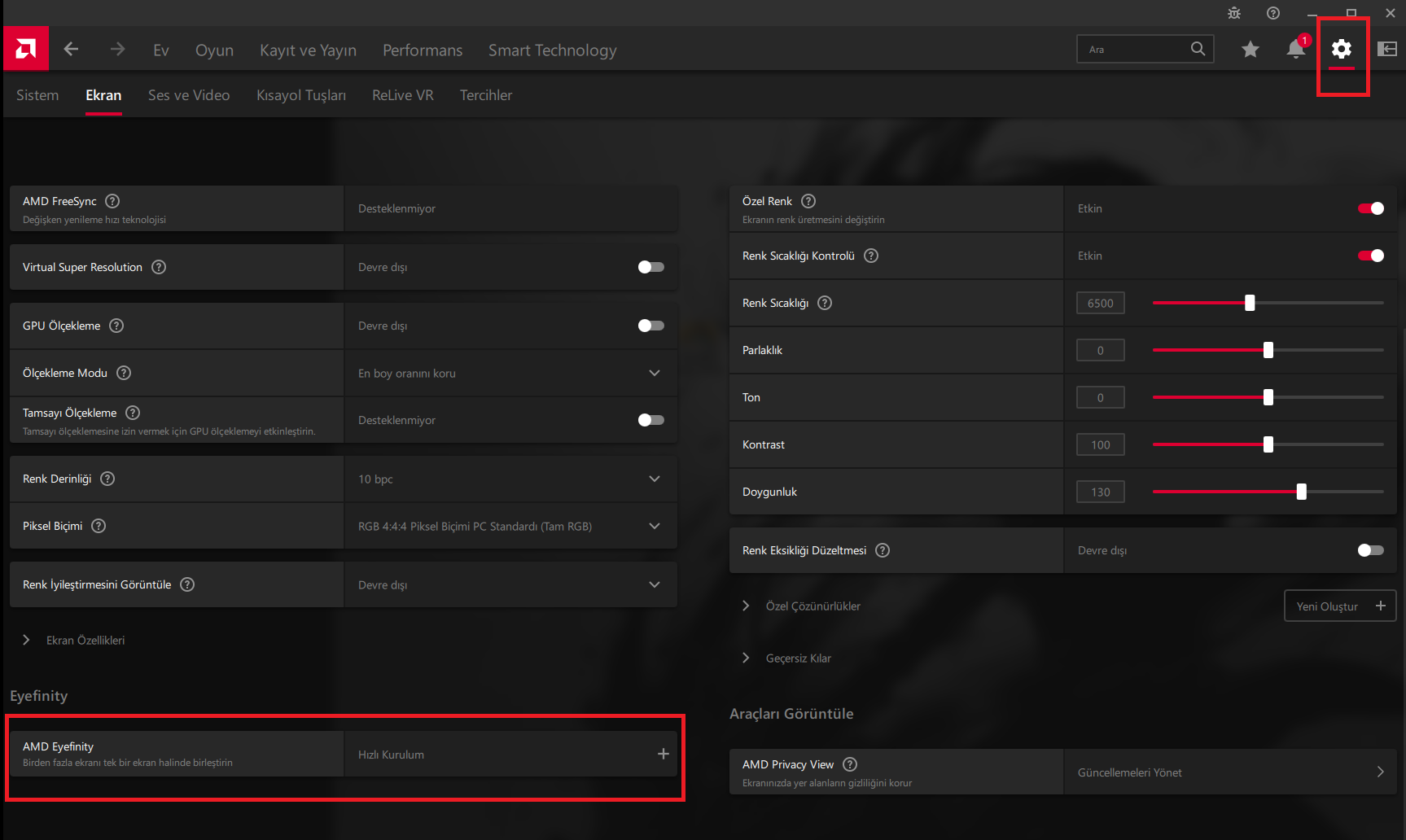Show Renk Sıcaklığı help icon
The height and width of the screenshot is (840, 1406).
(x=825, y=303)
